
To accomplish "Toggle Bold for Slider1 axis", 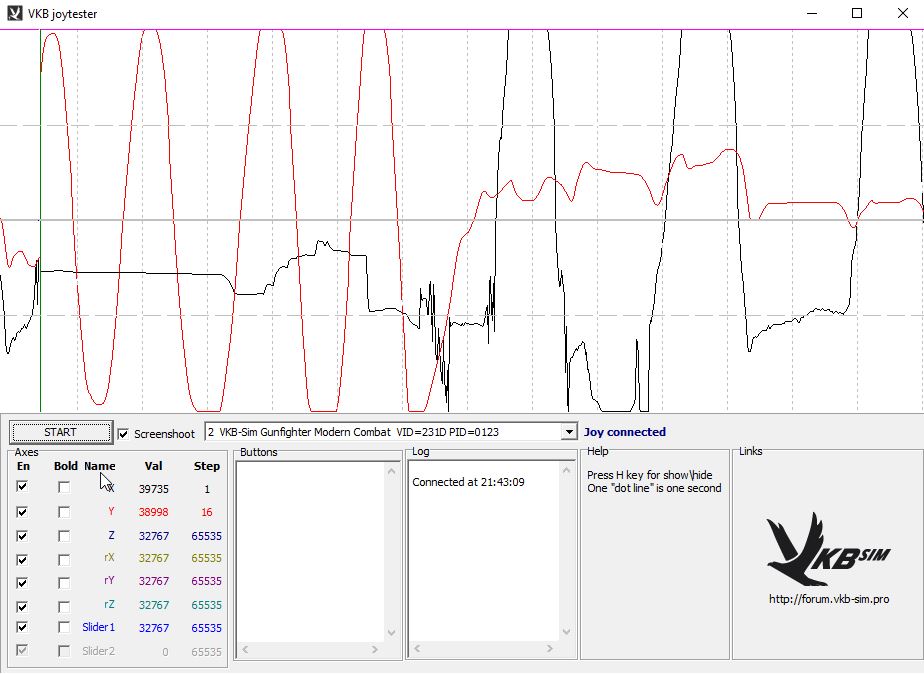I will point(64,628).
